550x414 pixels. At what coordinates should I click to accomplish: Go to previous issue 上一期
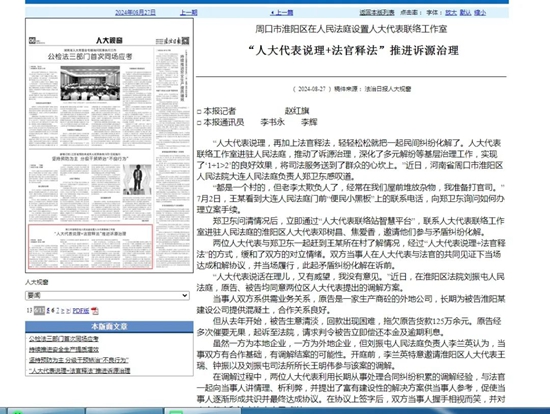[189, 13]
